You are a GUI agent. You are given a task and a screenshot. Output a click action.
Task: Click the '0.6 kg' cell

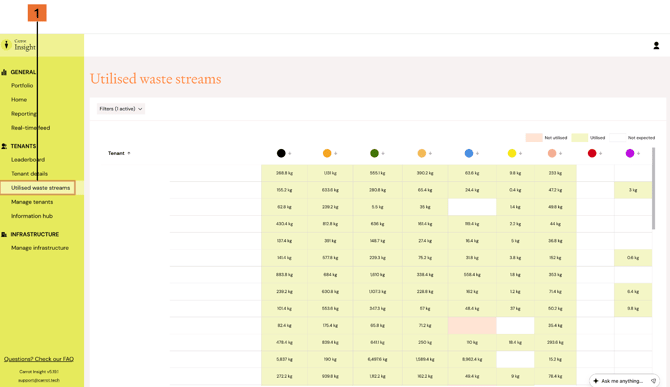pyautogui.click(x=633, y=258)
